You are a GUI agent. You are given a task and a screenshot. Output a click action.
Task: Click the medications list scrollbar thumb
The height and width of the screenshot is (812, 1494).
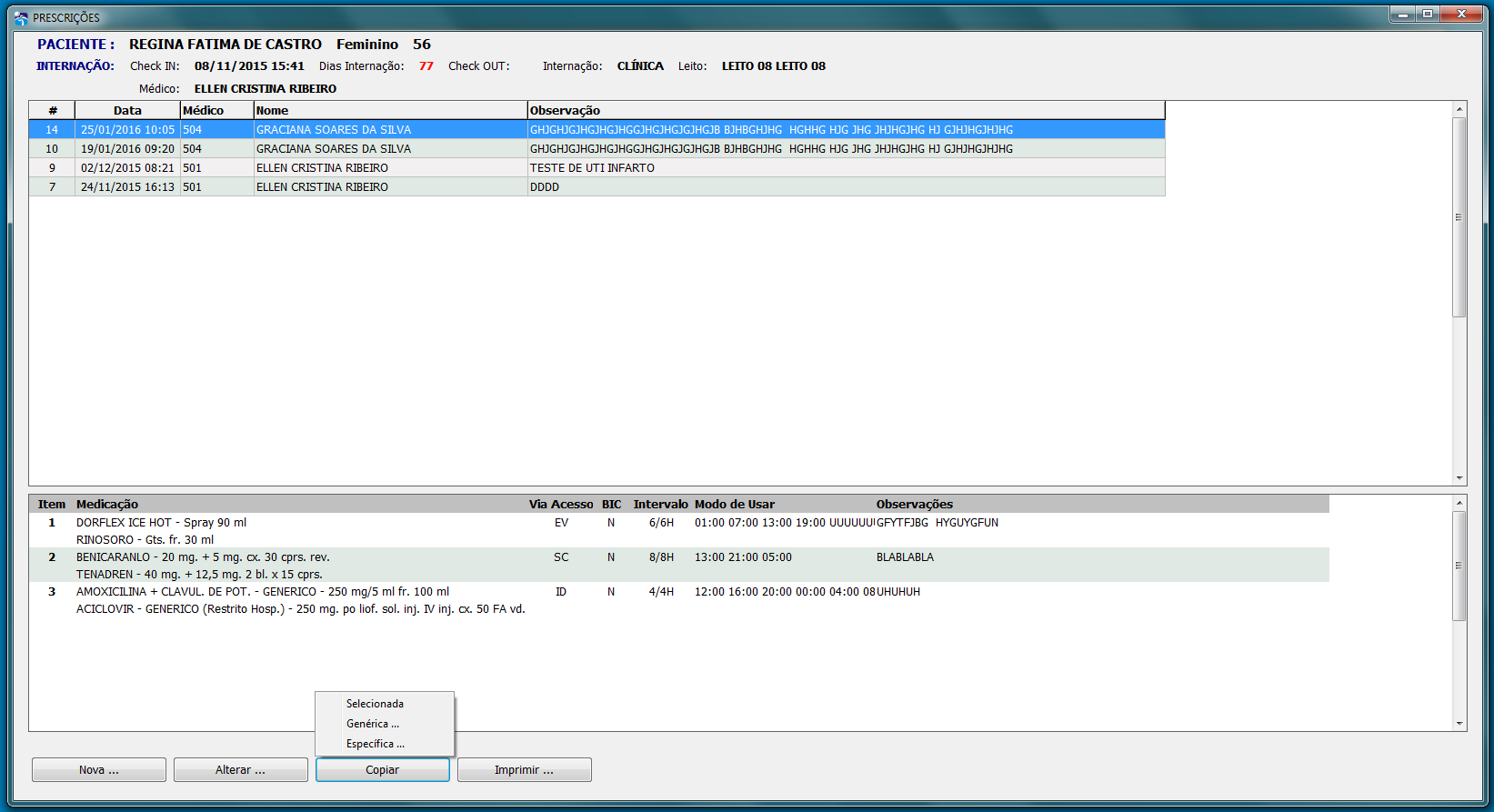tap(1459, 566)
